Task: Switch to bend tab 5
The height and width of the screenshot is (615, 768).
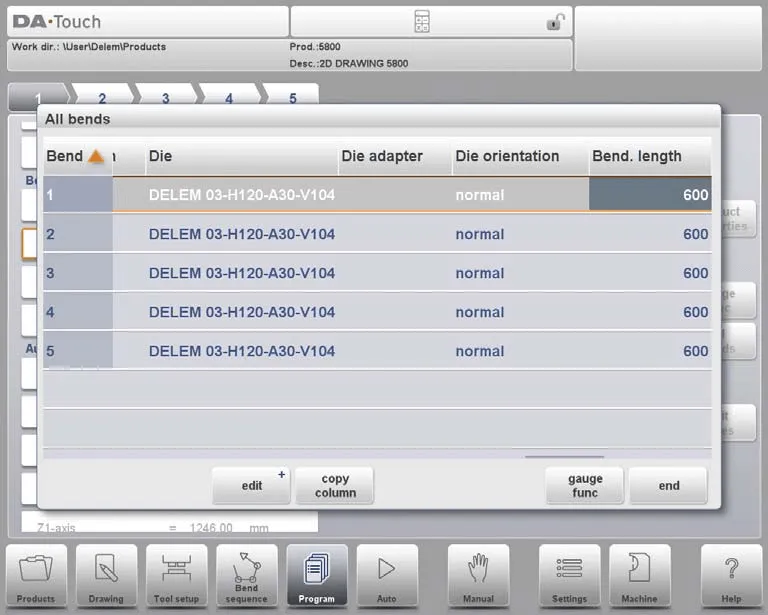Action: tap(293, 98)
